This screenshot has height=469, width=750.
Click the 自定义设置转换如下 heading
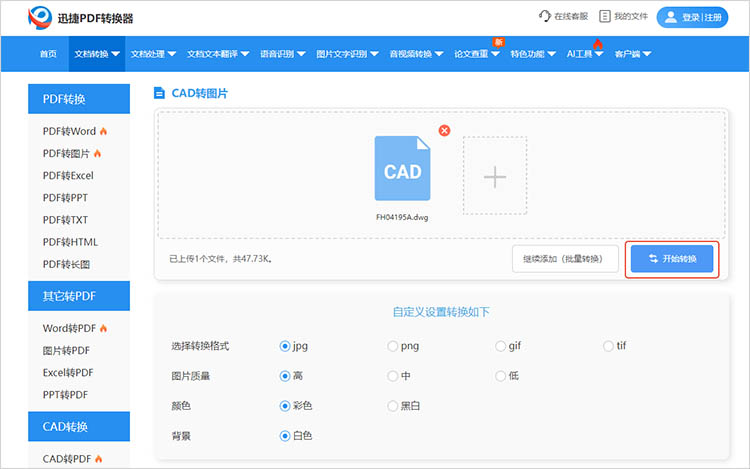pyautogui.click(x=441, y=312)
